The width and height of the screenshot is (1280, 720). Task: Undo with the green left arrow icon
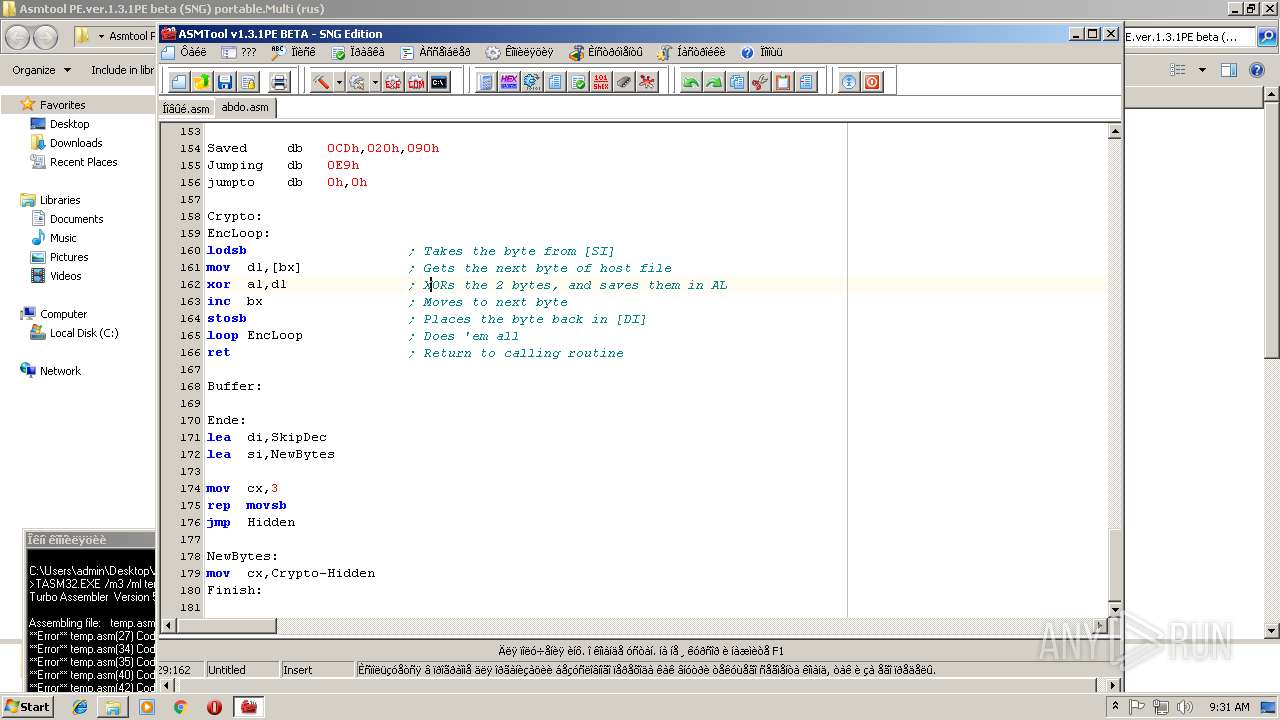(691, 82)
